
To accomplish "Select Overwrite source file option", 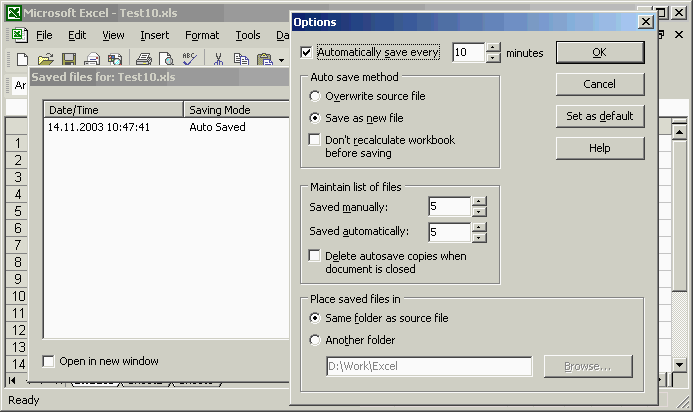I will coord(315,96).
